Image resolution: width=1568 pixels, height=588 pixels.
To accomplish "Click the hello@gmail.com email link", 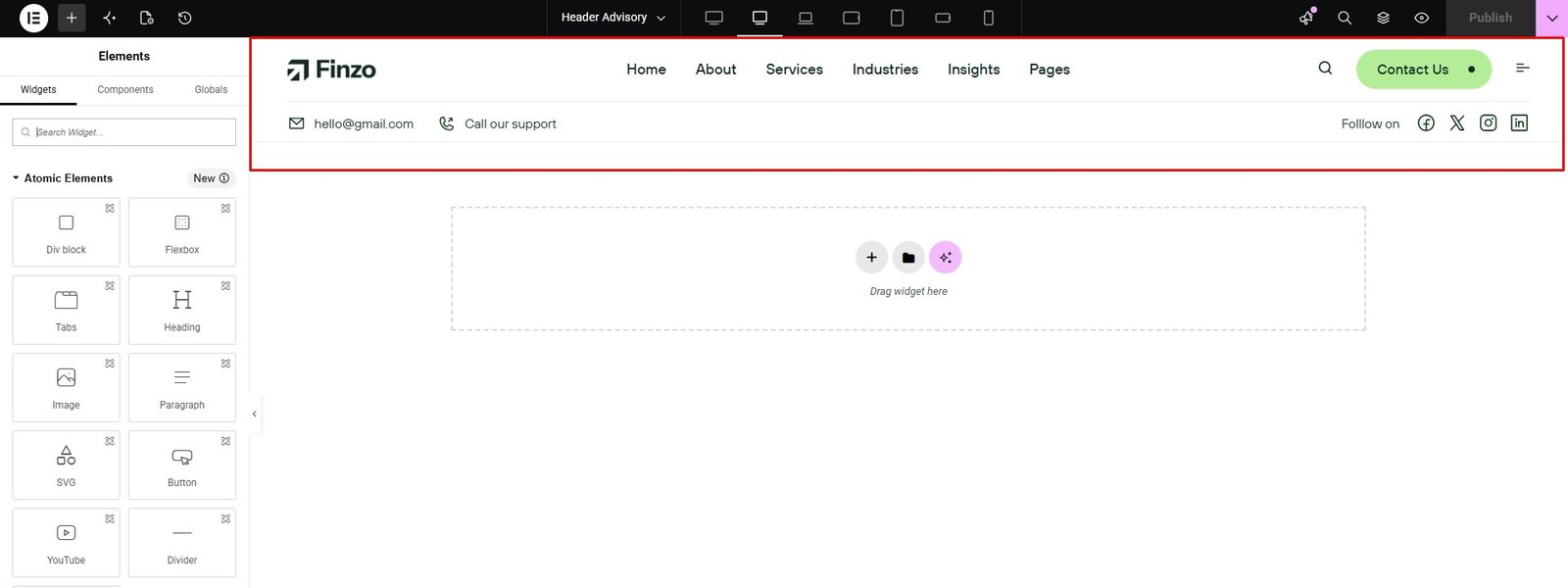I will (x=351, y=123).
